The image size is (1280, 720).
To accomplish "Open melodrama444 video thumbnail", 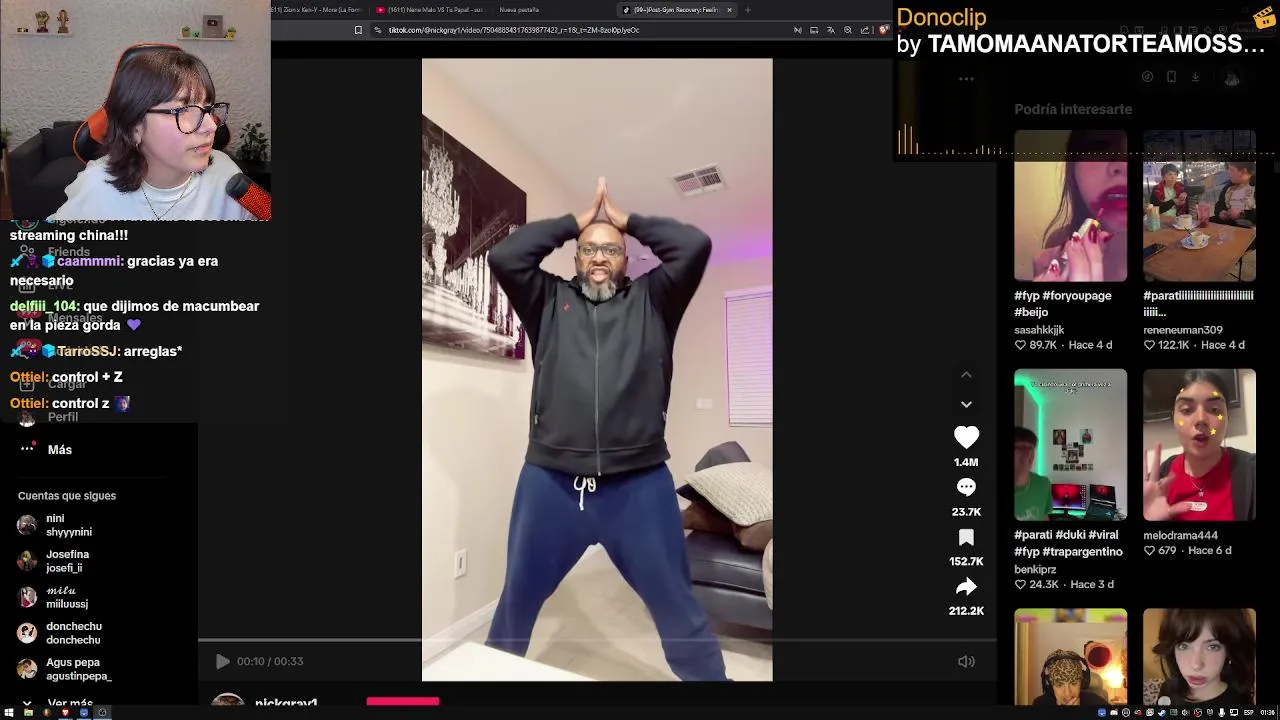I will 1199,445.
